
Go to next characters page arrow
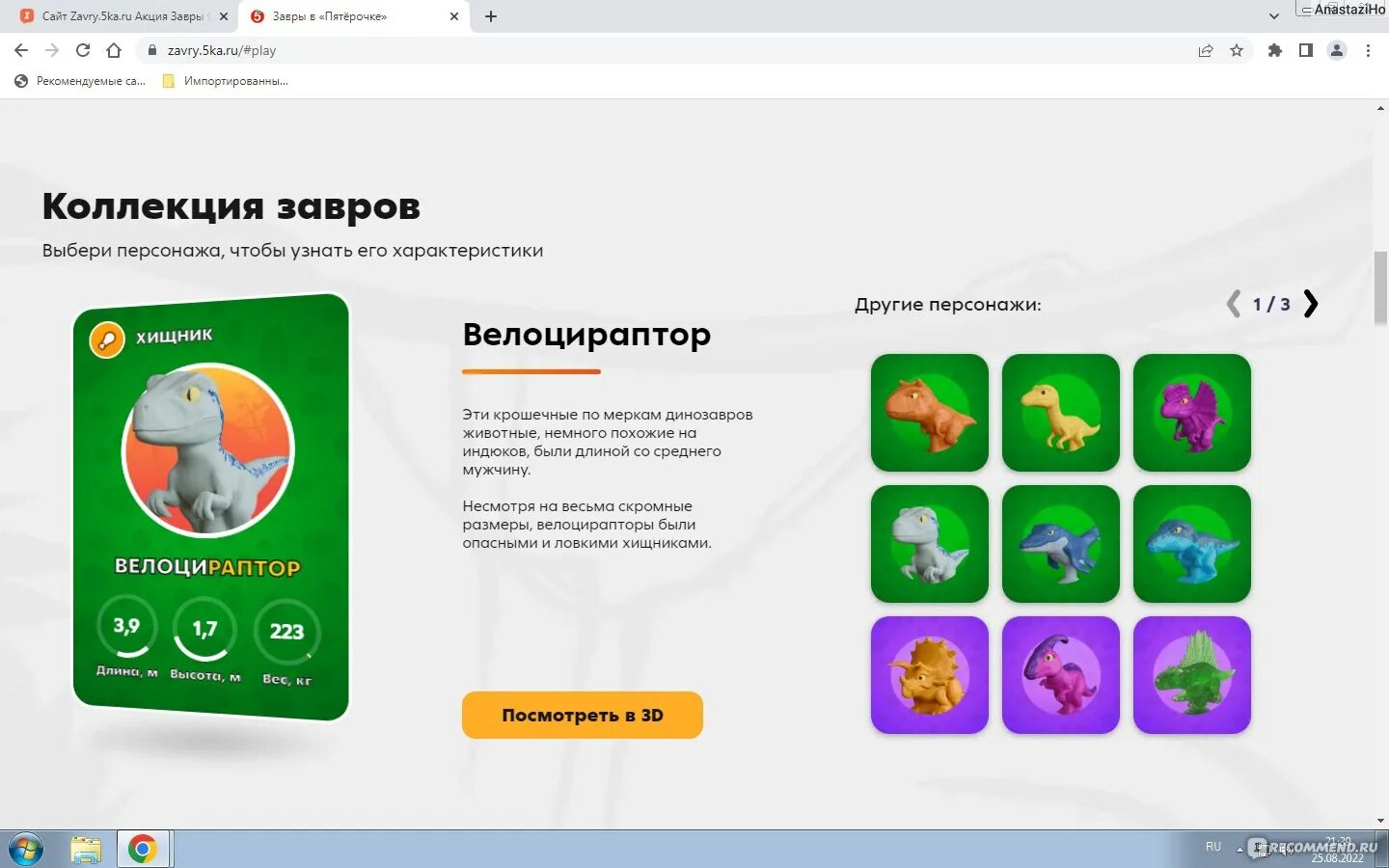click(1310, 304)
